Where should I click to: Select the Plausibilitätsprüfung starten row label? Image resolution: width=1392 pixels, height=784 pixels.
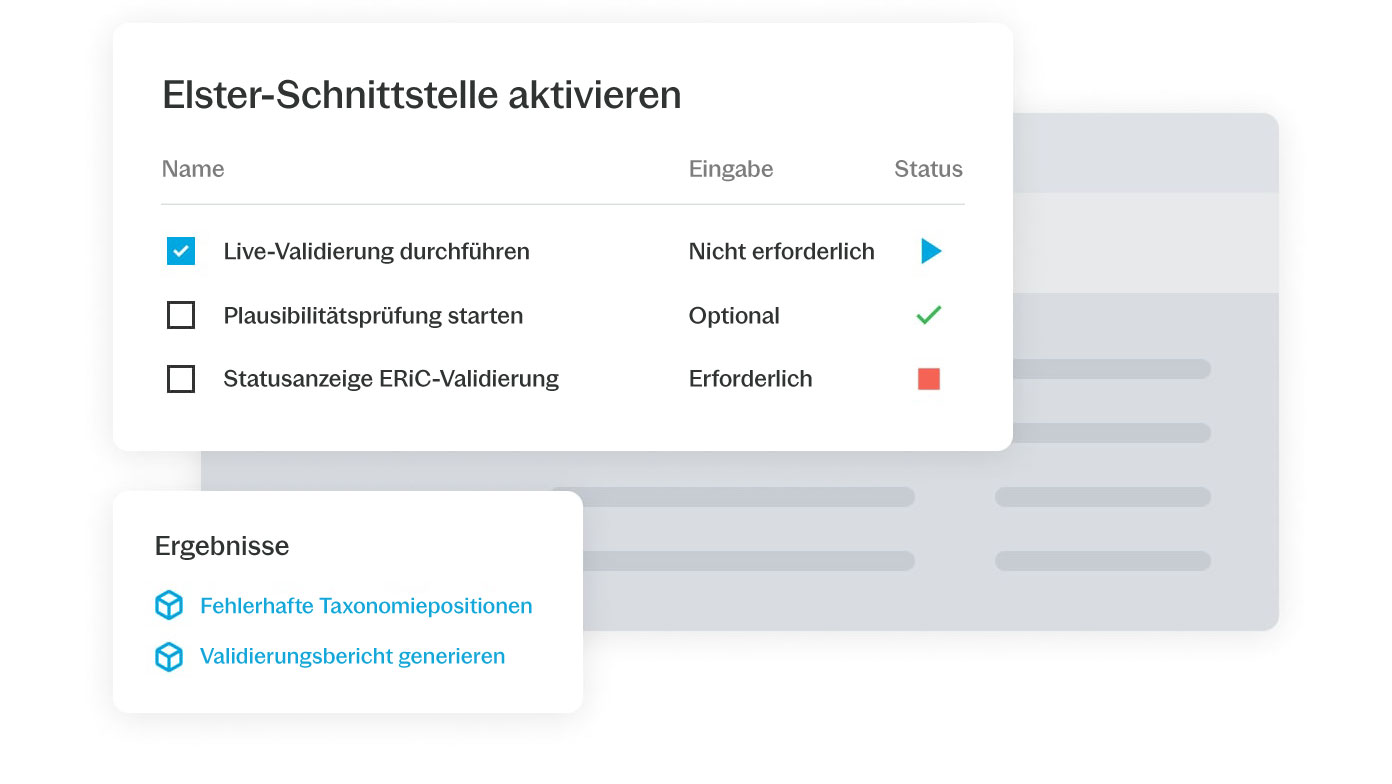pyautogui.click(x=373, y=316)
